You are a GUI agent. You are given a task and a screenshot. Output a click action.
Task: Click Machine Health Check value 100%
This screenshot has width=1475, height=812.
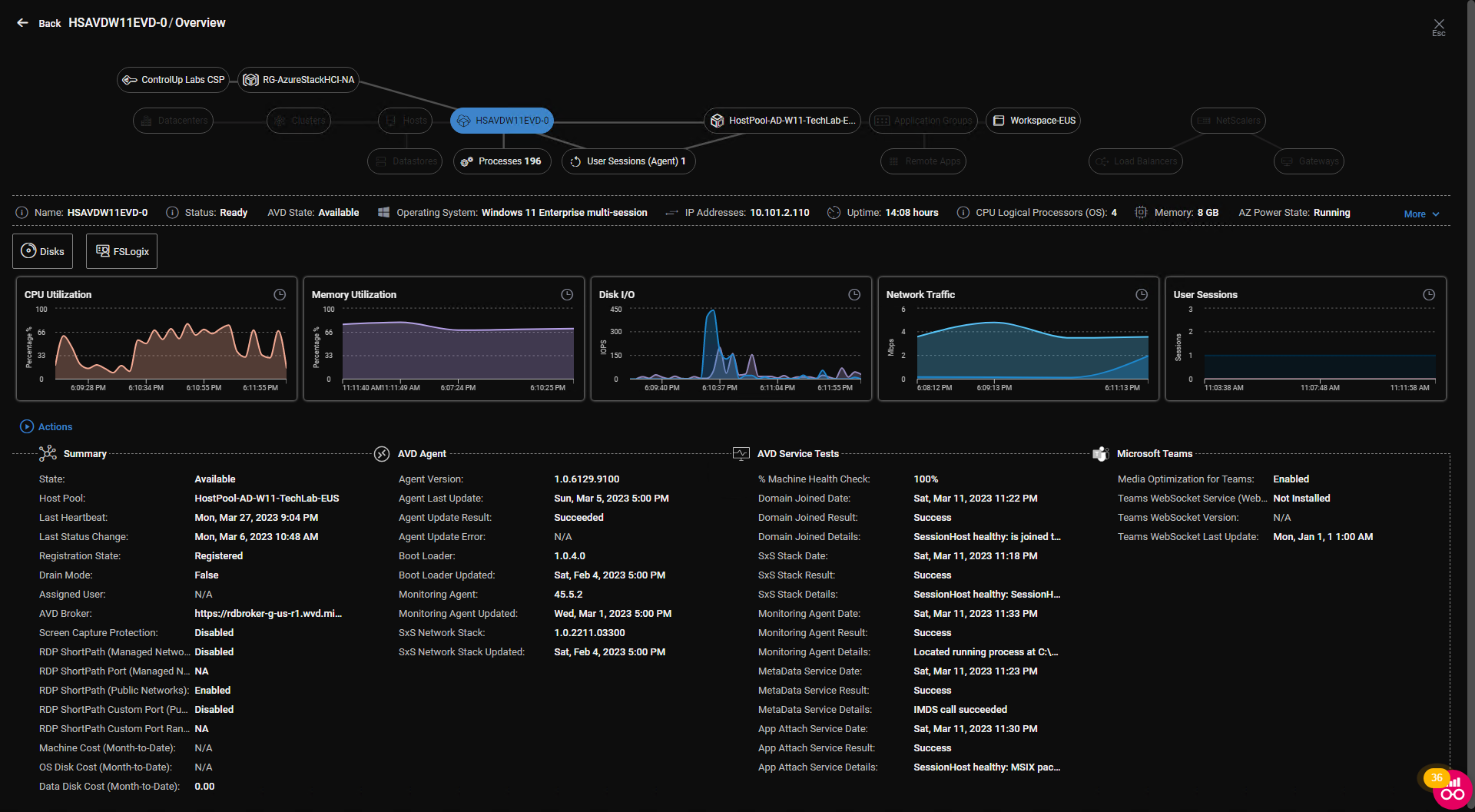(926, 479)
